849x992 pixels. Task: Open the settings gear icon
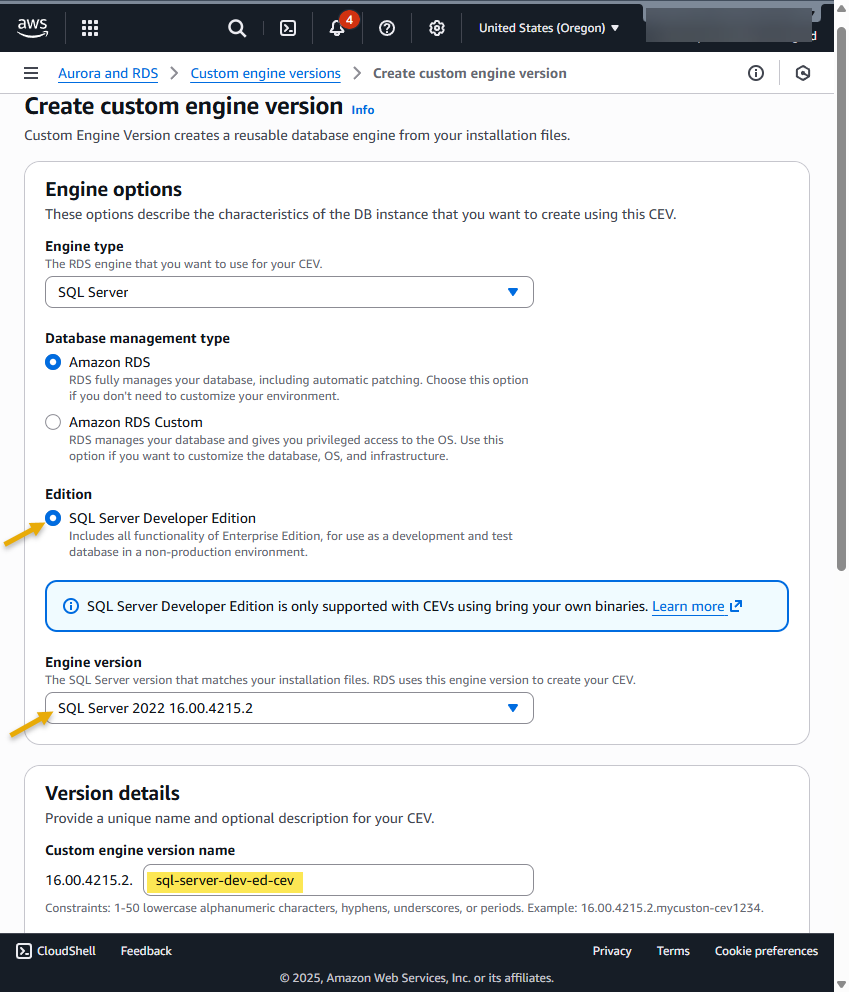[x=437, y=28]
